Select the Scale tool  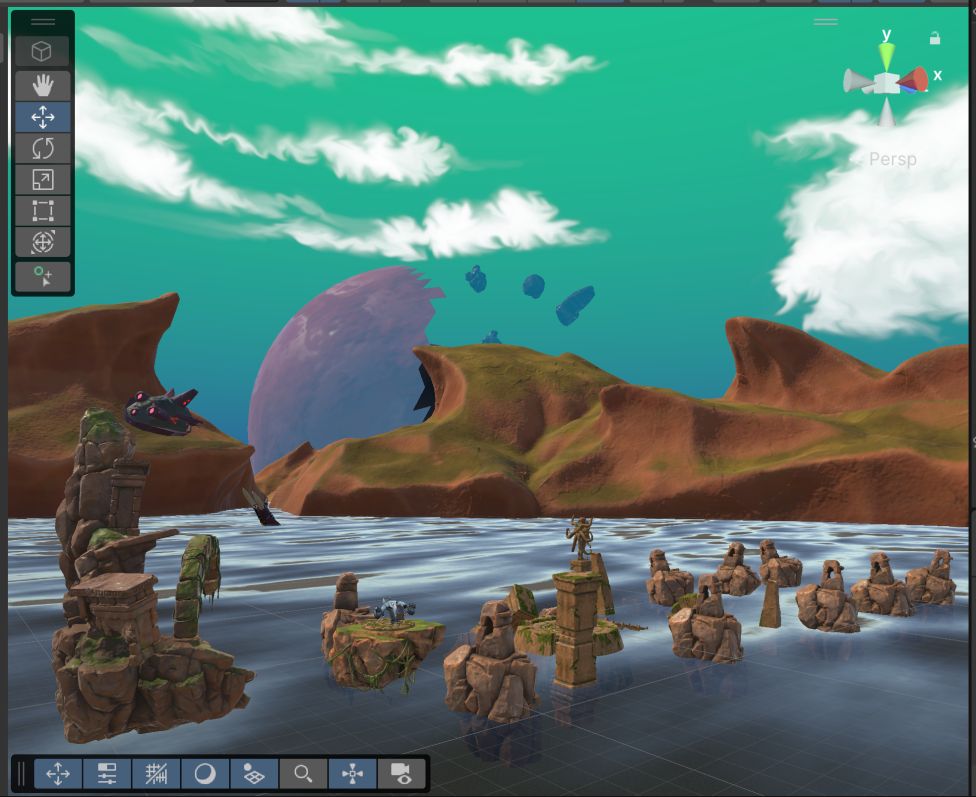pyautogui.click(x=42, y=180)
